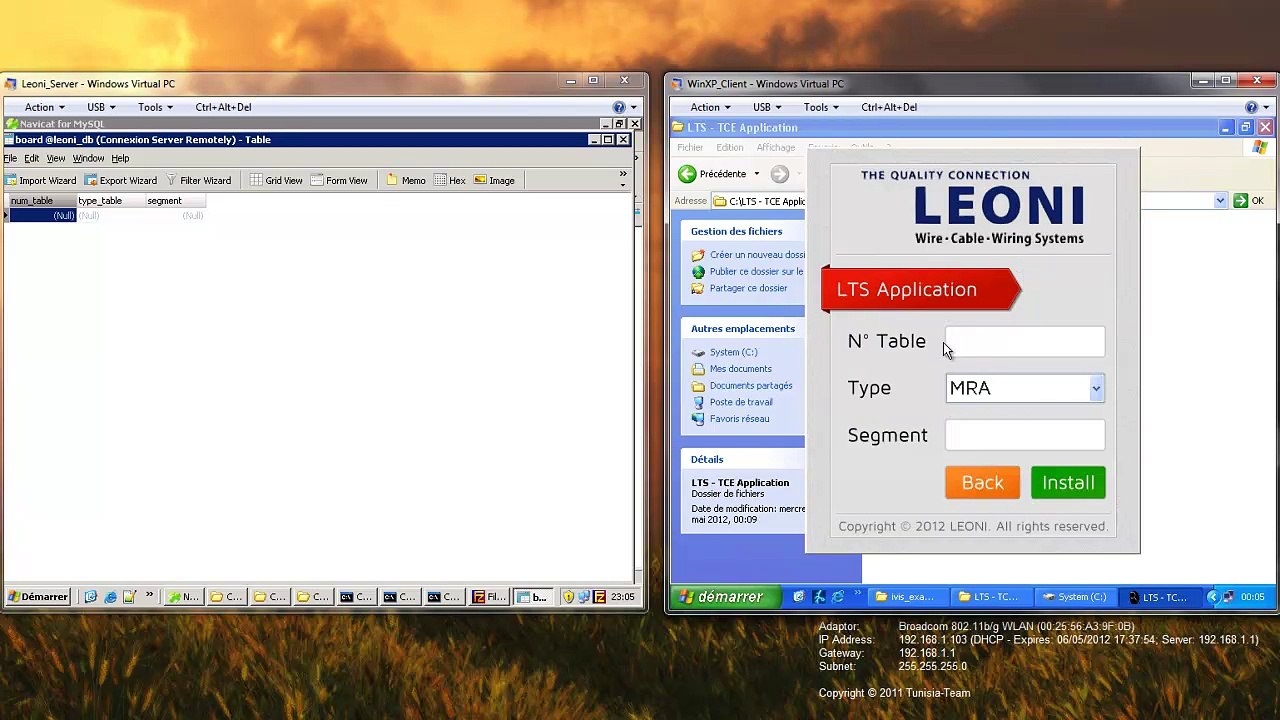Open Filter Wizard in Navicat toolbar
This screenshot has height=720, width=1280.
tap(198, 181)
